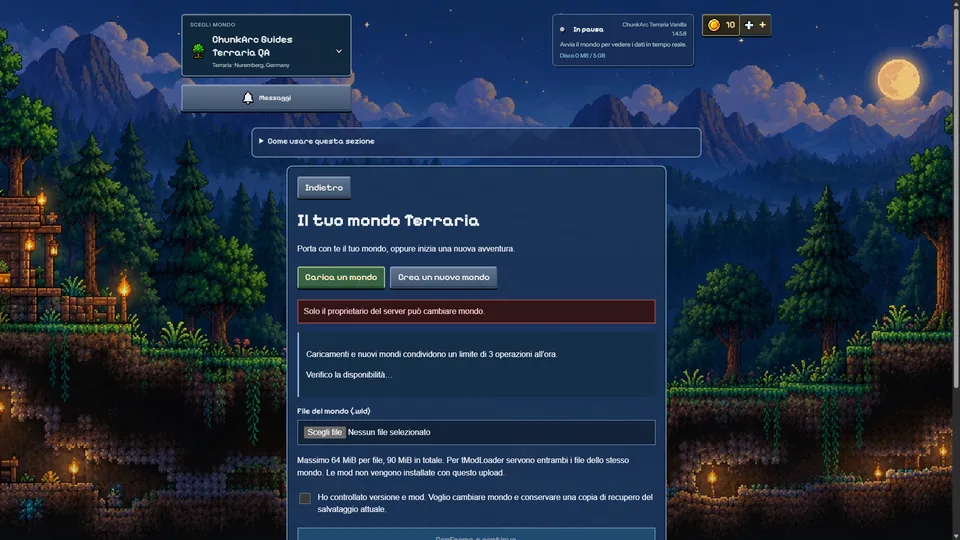Click the red owner-only error message
The height and width of the screenshot is (540, 960).
(x=476, y=311)
